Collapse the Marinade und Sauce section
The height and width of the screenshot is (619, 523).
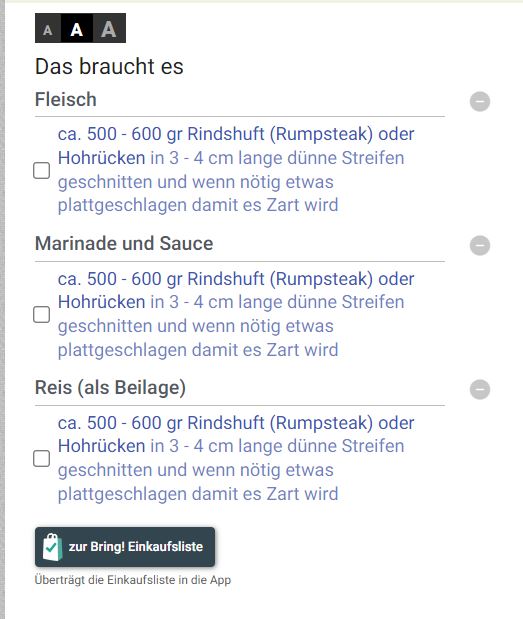point(480,246)
